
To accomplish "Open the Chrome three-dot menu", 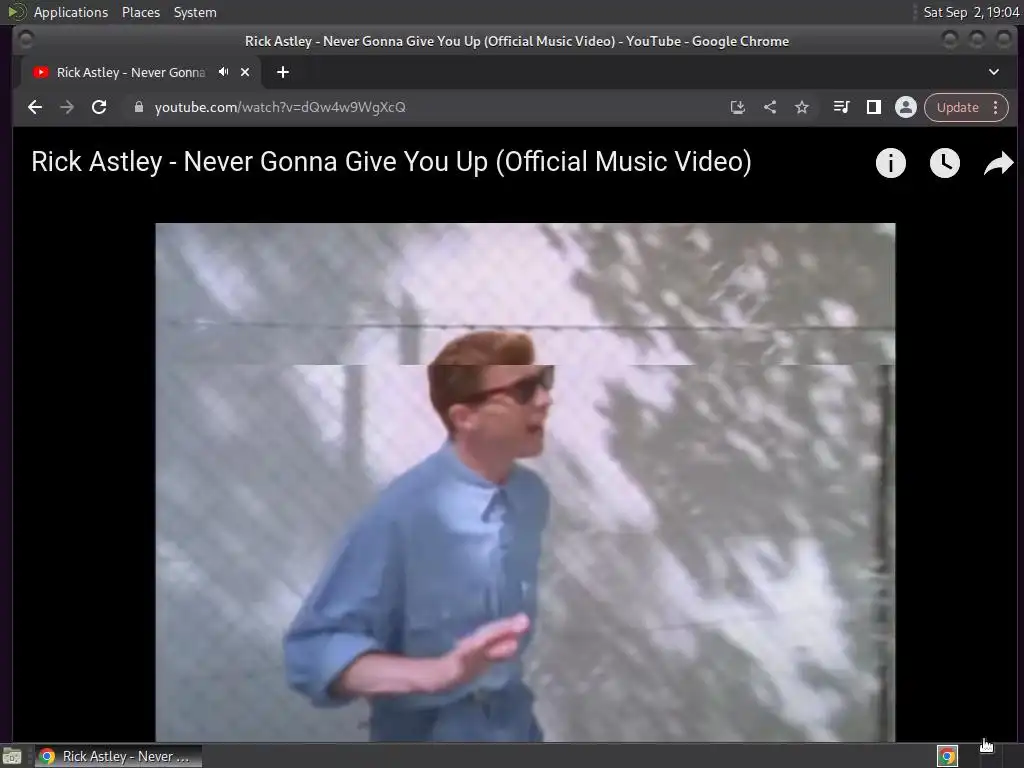I will [995, 107].
